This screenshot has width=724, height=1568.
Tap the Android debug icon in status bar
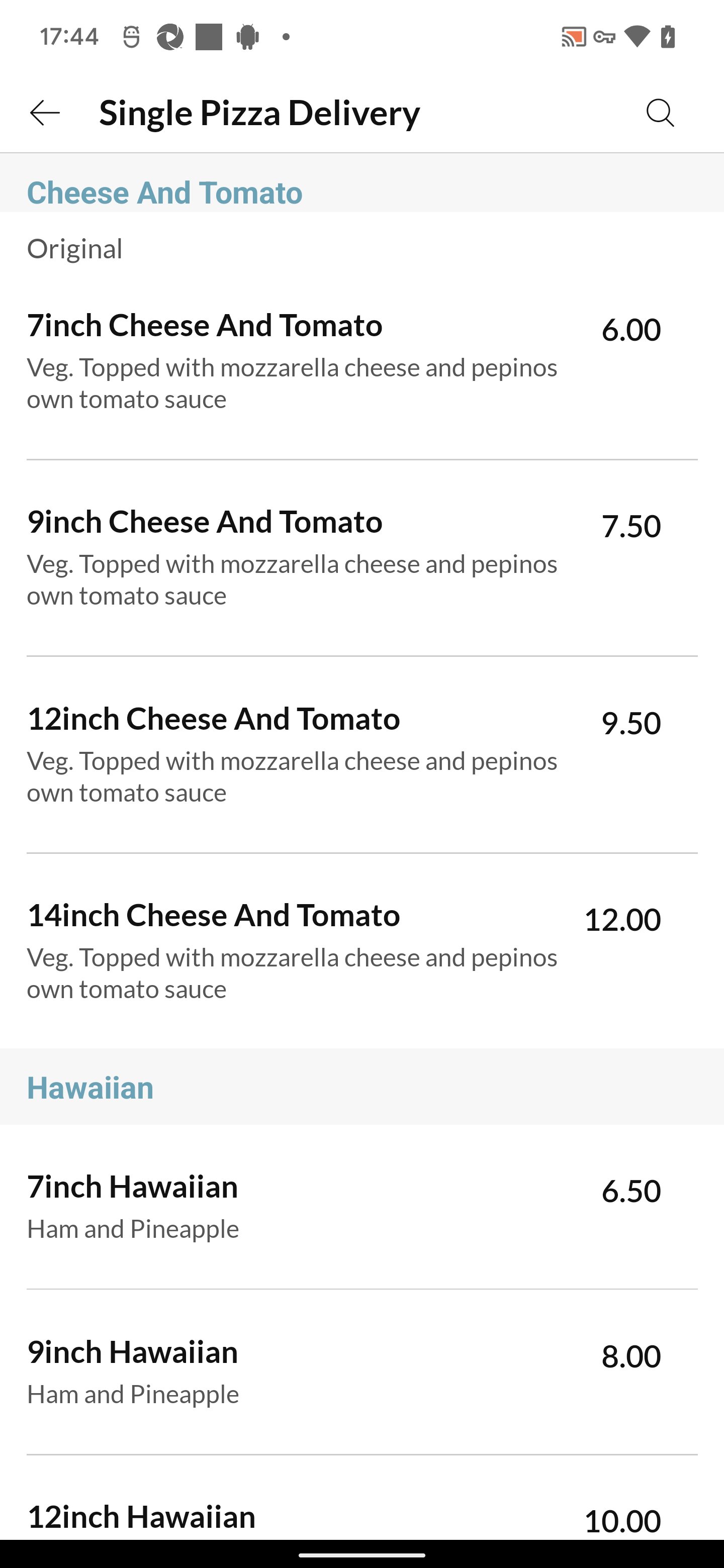tap(247, 37)
